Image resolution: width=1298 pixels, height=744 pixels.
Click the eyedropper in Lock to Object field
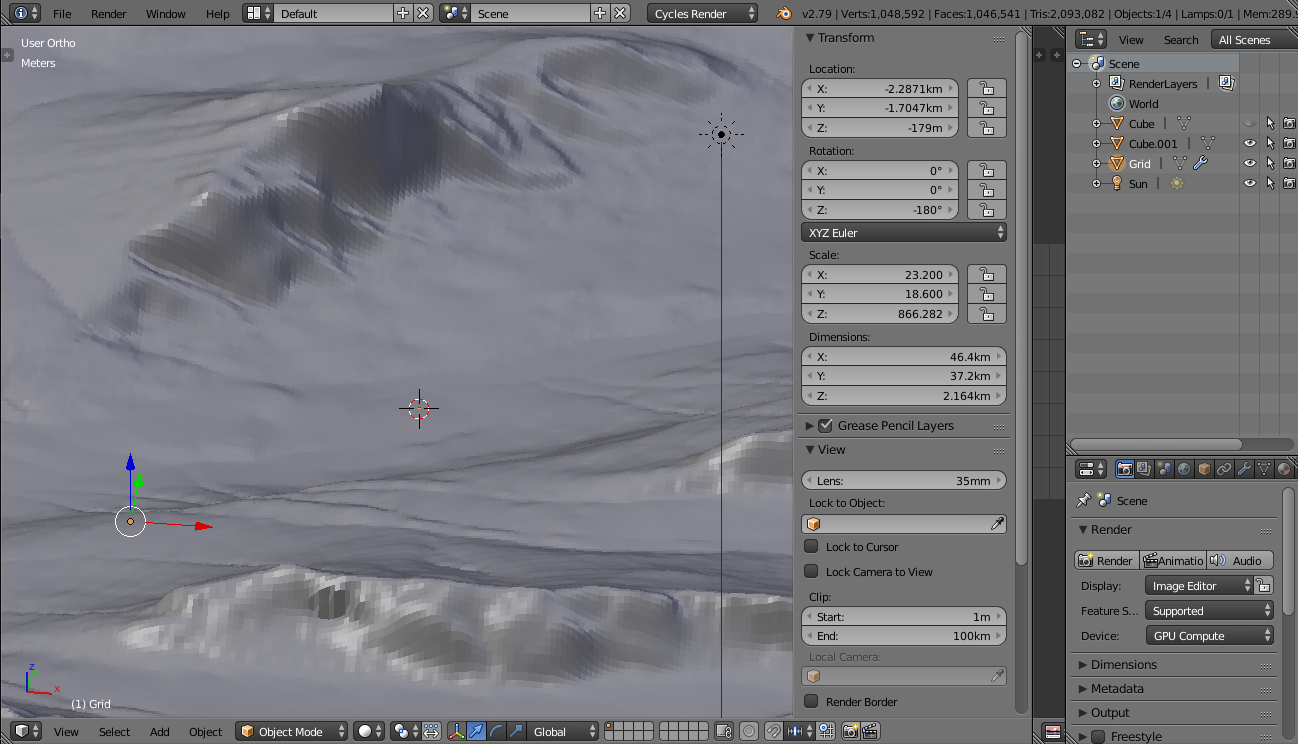click(x=997, y=524)
